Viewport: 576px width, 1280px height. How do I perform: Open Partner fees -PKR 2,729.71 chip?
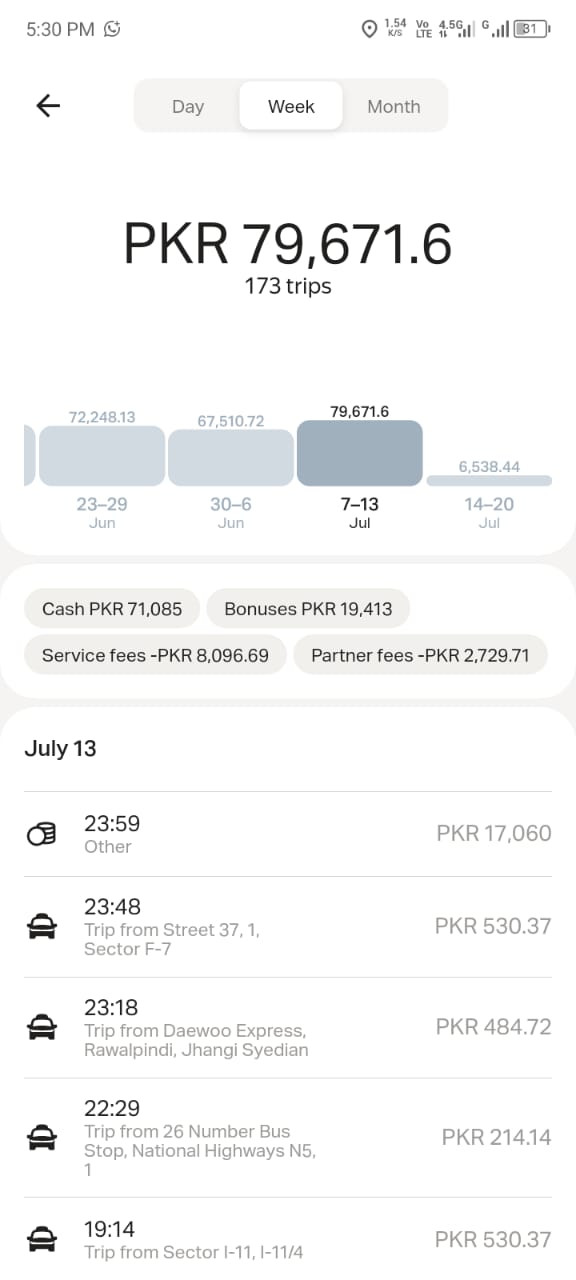(420, 656)
